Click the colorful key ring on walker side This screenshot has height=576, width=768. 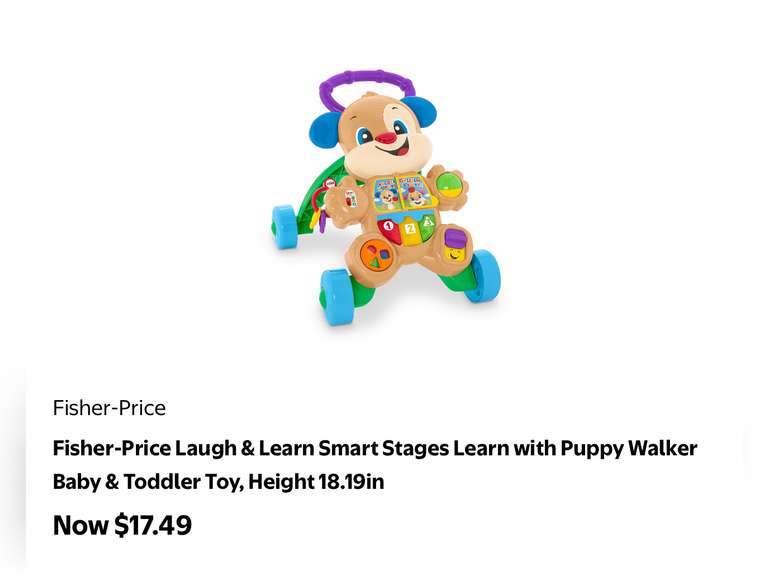[327, 208]
